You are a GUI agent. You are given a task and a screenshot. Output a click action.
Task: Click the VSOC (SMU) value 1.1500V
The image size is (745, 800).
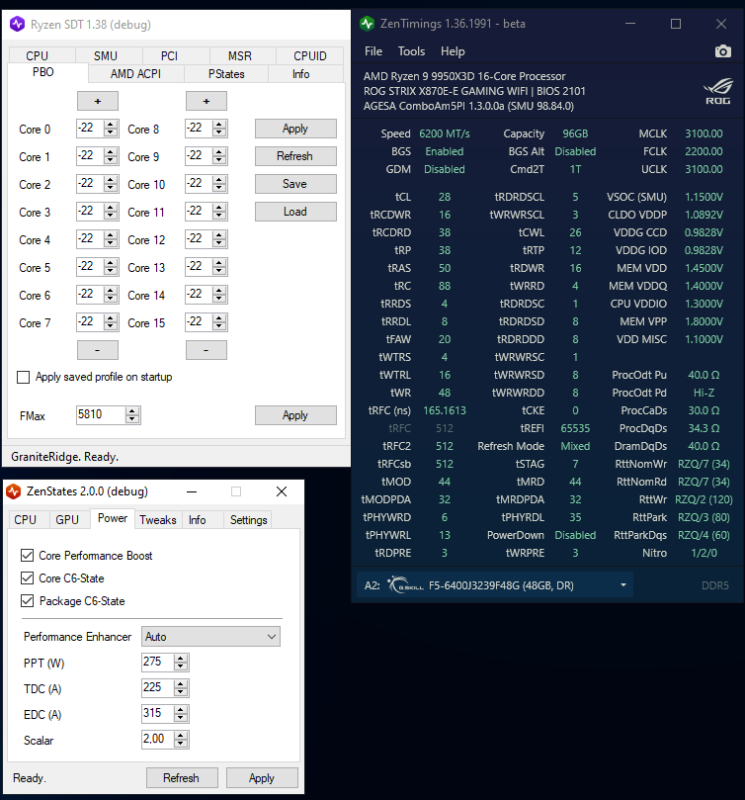704,197
